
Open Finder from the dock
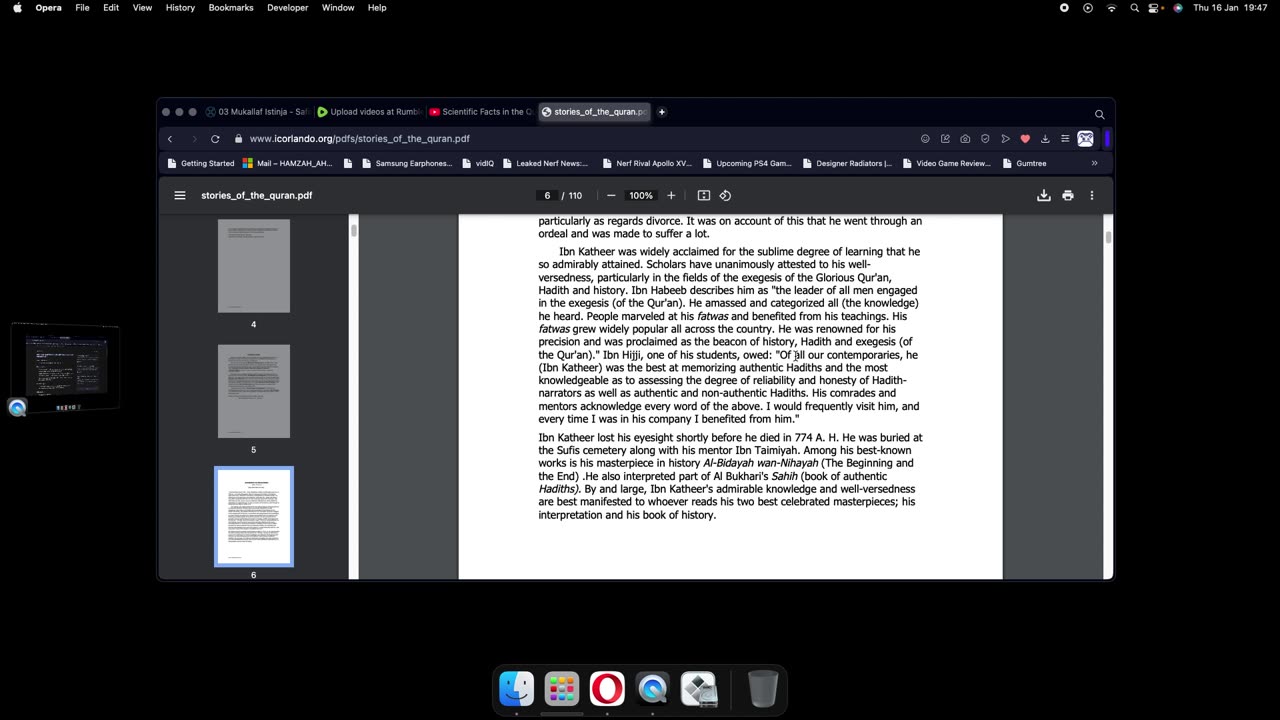click(517, 689)
